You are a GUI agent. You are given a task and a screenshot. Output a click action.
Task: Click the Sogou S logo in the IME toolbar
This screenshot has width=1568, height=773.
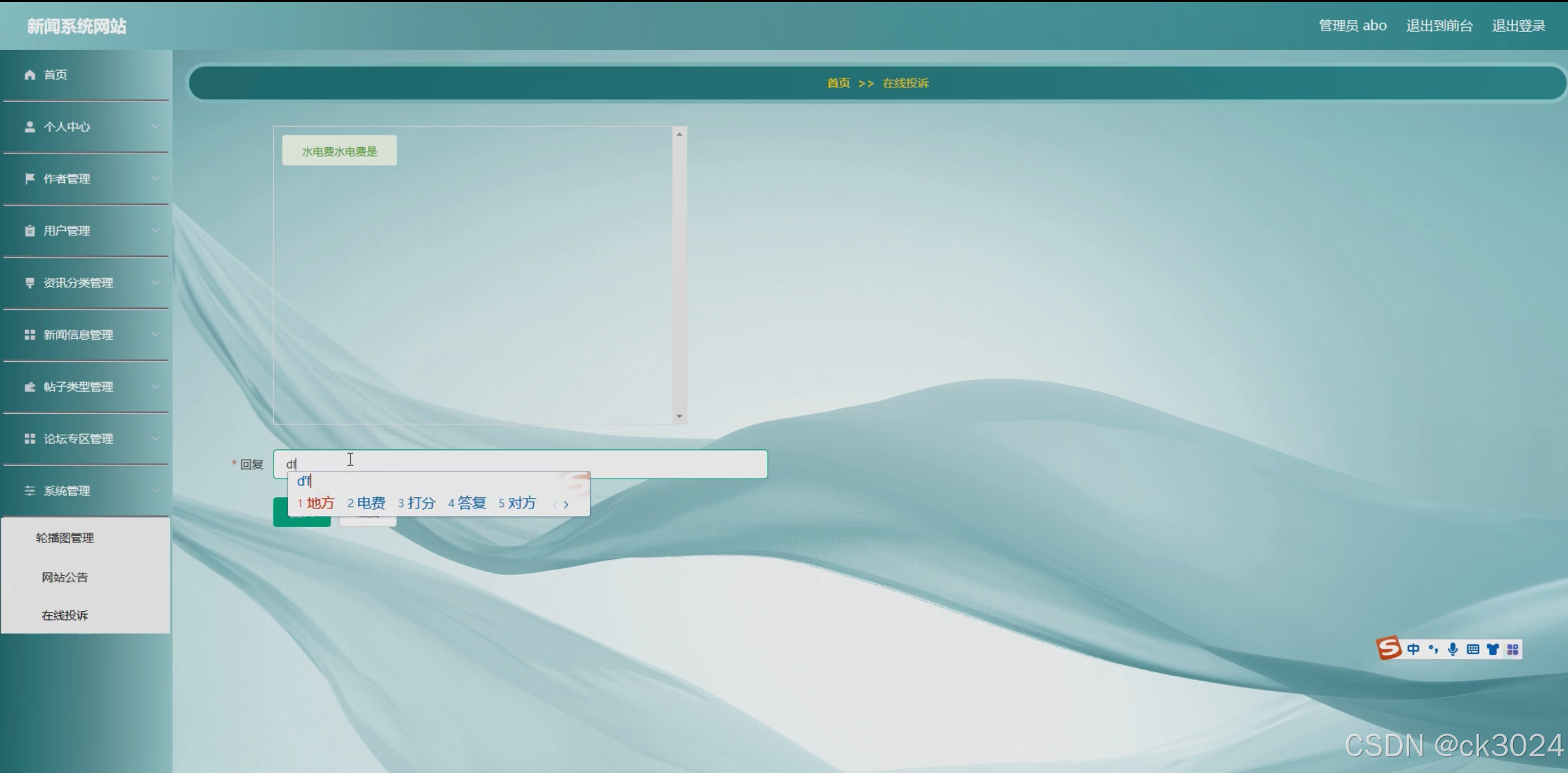(x=1389, y=649)
